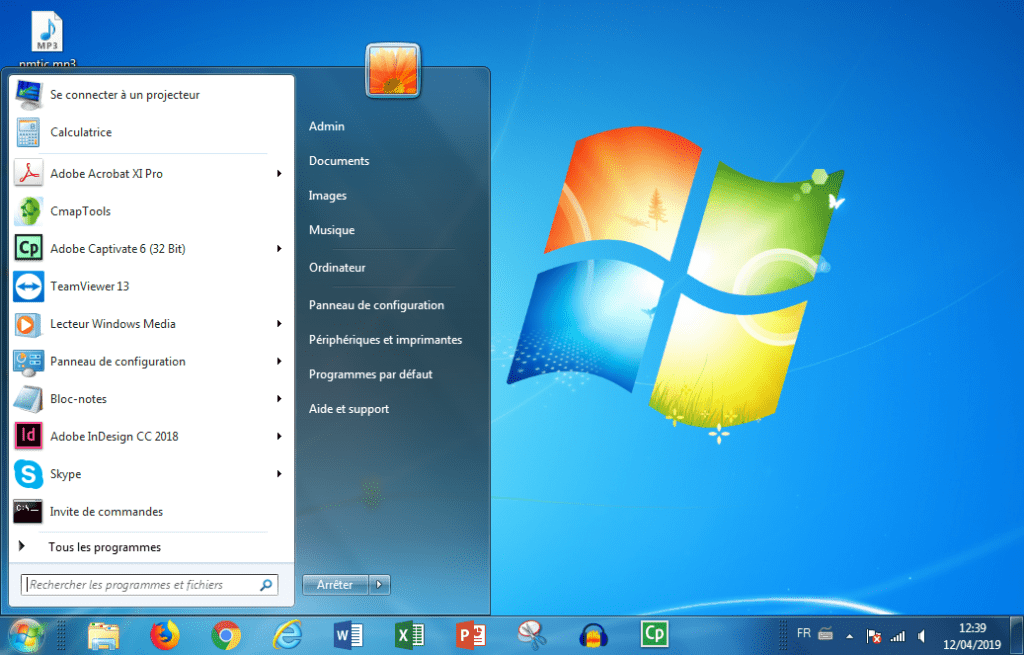Open Périphériques et imprimantes

[x=385, y=340]
